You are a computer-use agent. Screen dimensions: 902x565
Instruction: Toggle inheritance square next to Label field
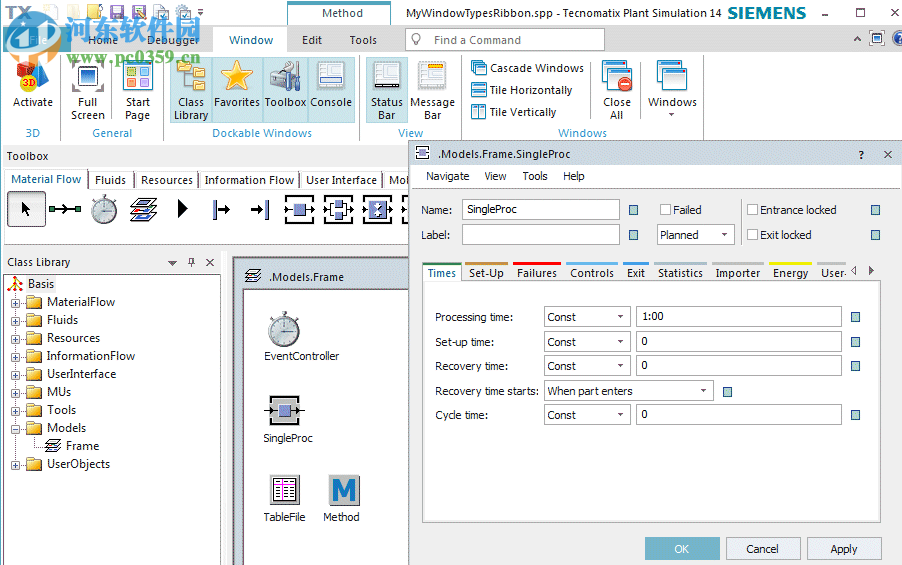point(633,235)
